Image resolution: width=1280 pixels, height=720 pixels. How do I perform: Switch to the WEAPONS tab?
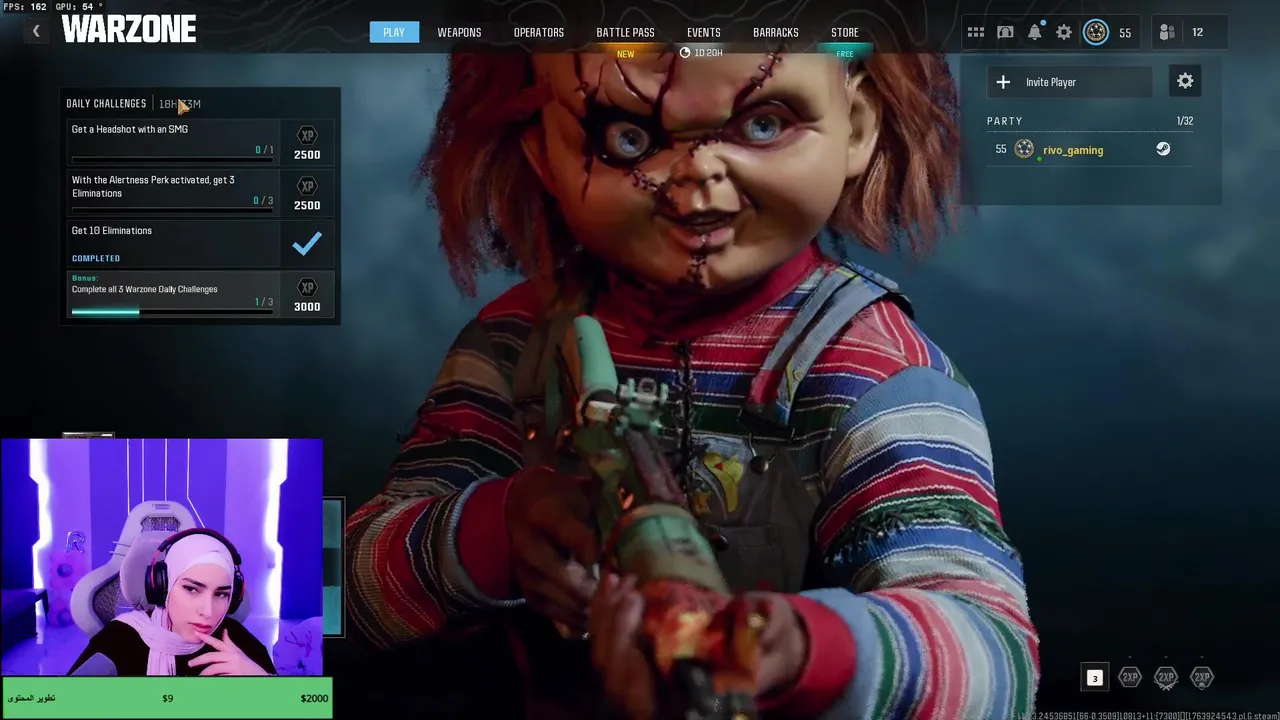459,32
